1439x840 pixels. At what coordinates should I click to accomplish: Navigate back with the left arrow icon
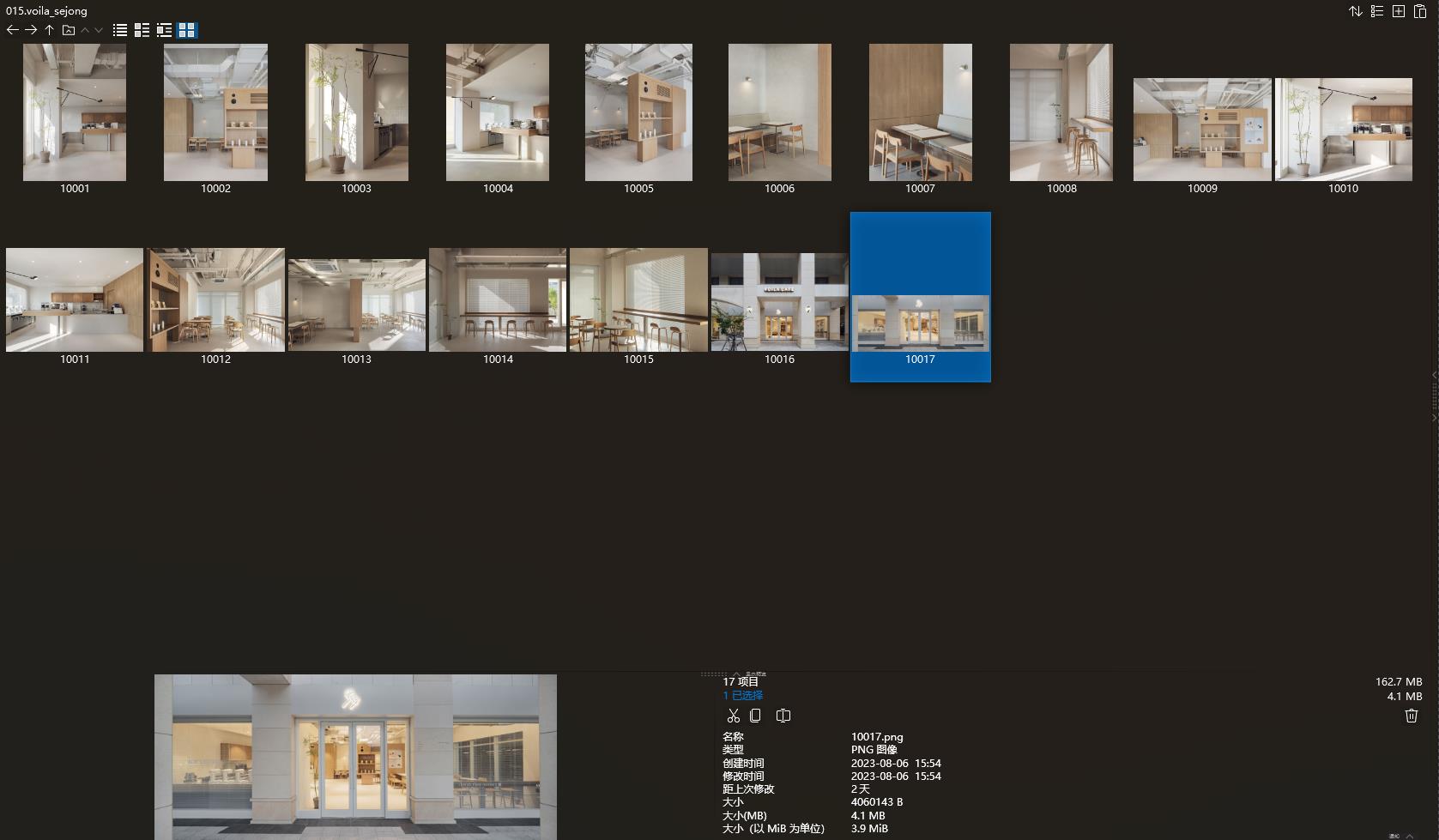(12, 30)
